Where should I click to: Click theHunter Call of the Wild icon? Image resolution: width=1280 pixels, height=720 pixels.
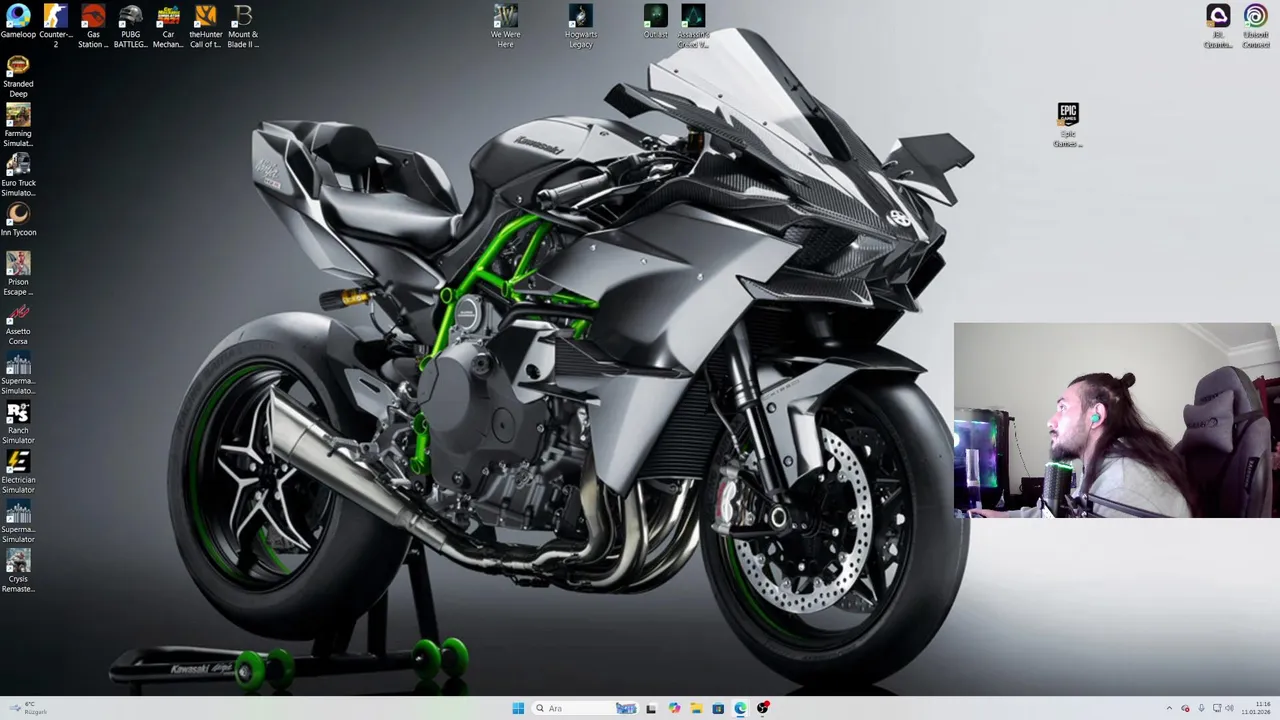click(206, 26)
